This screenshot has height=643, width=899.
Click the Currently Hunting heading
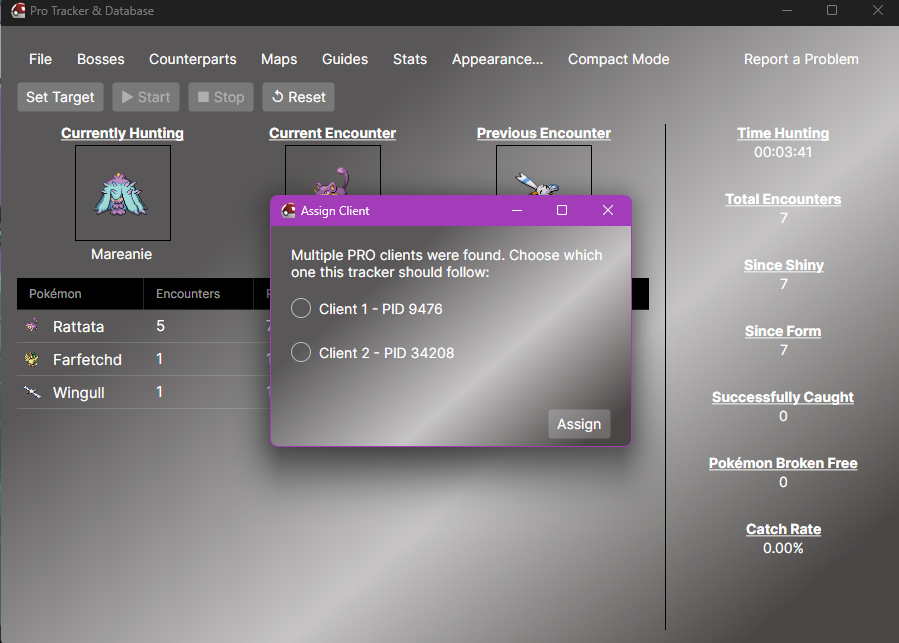[x=122, y=133]
